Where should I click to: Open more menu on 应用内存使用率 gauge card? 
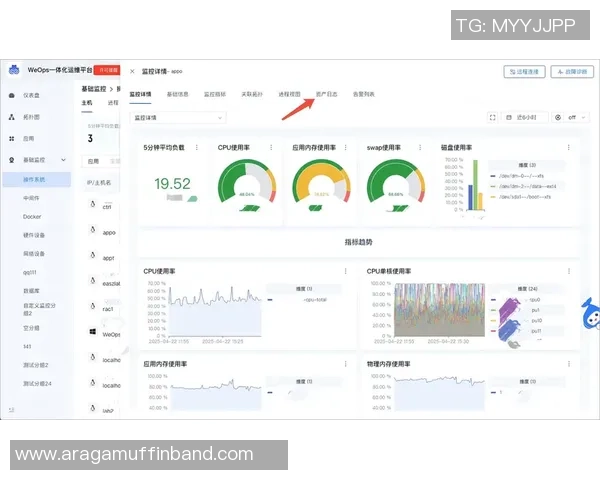(x=345, y=147)
